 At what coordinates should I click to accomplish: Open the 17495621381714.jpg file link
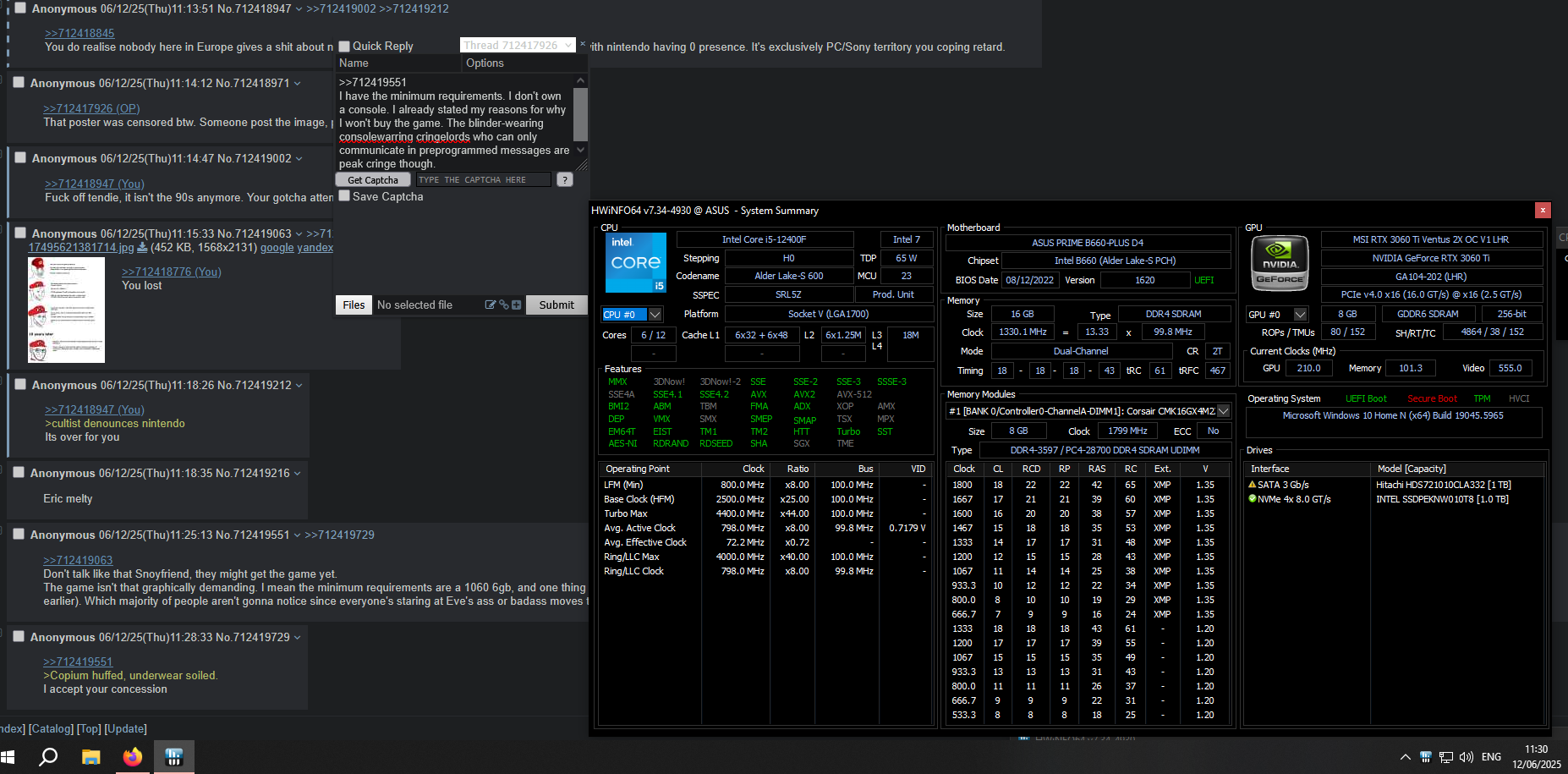click(81, 248)
